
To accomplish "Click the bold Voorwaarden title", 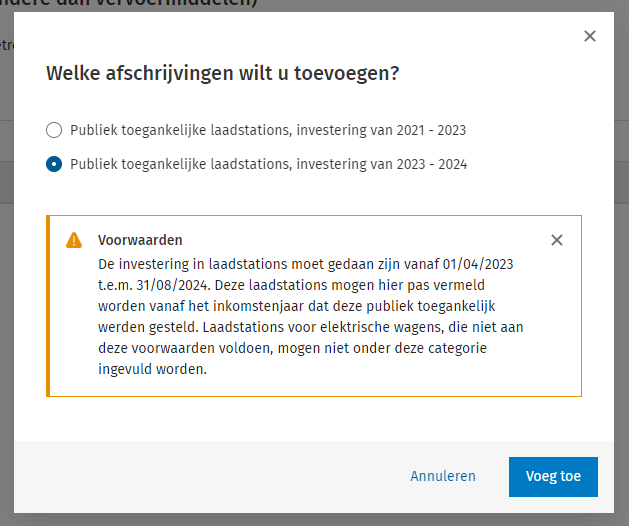I will click(139, 240).
